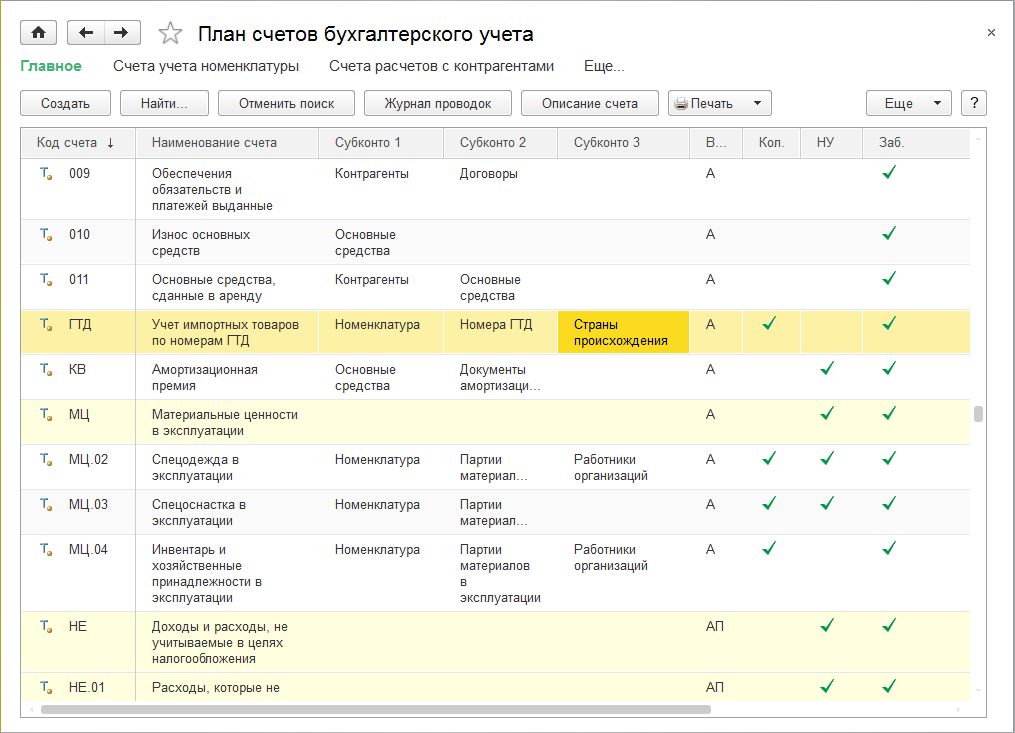Open Счета расчетов с контрагентами tab

click(441, 66)
